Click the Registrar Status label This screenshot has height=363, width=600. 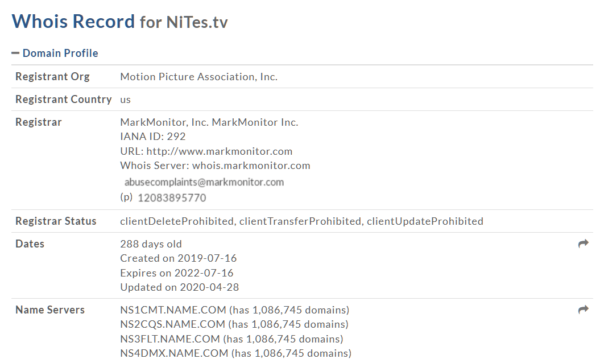coord(56,221)
